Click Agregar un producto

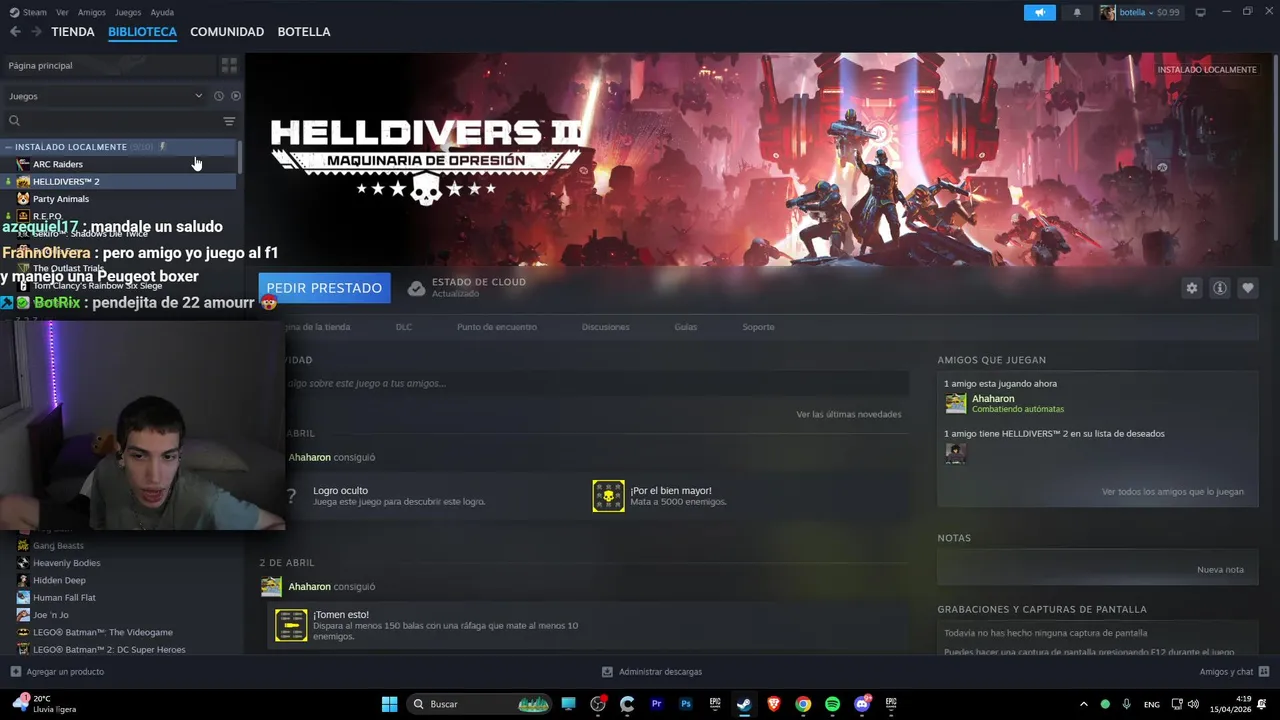tap(57, 672)
